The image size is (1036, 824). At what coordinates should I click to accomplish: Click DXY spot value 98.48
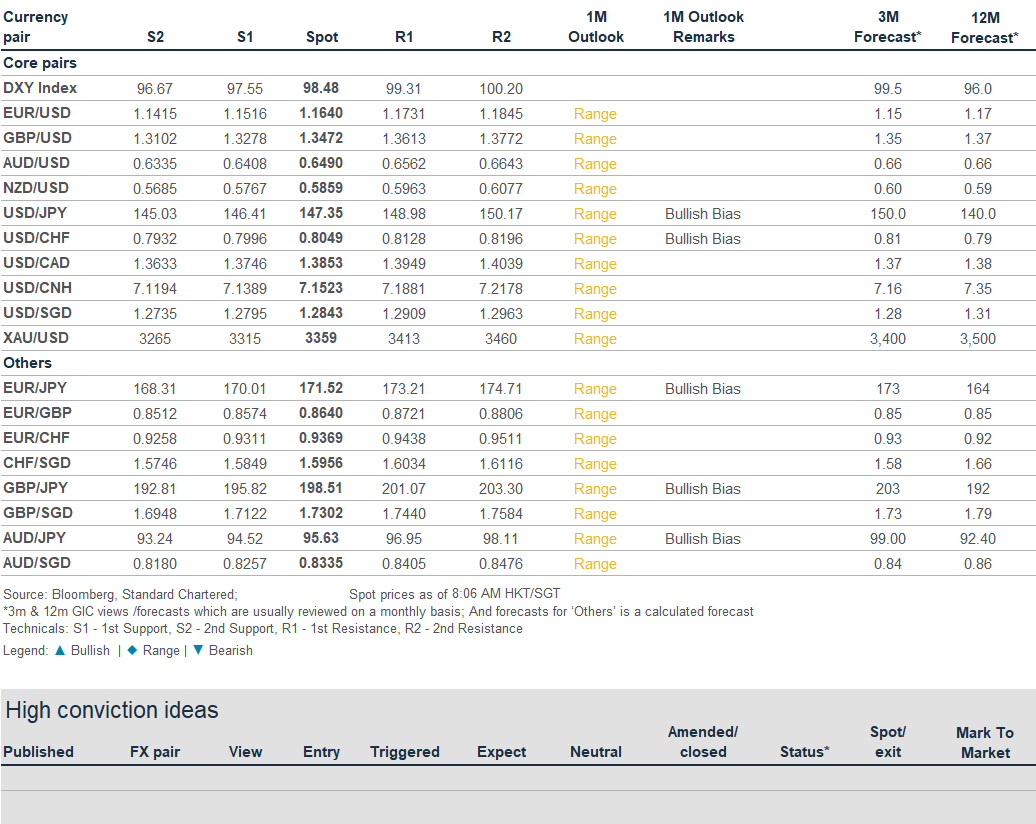tap(321, 88)
